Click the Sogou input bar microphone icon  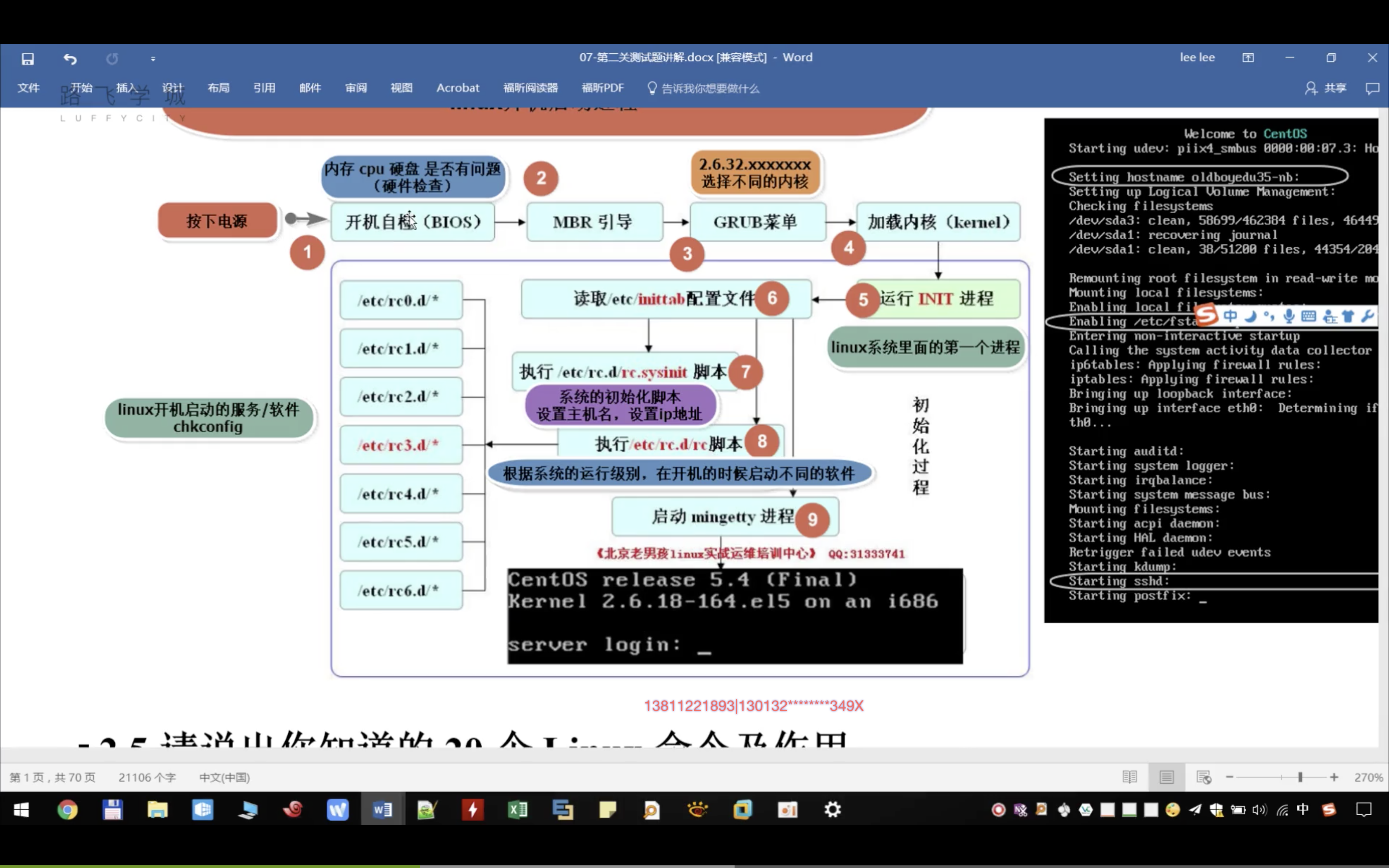point(1289,316)
